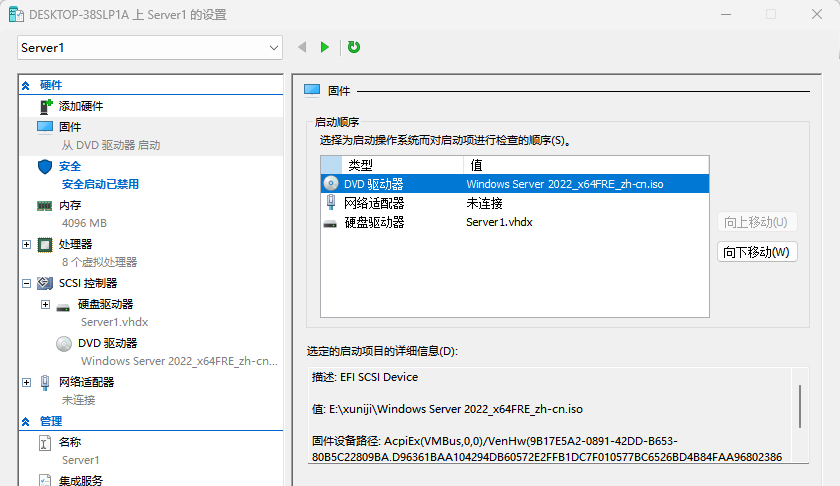Select DVD 驱动器 in the hardware tree
Viewport: 840px width, 486px height.
point(108,343)
